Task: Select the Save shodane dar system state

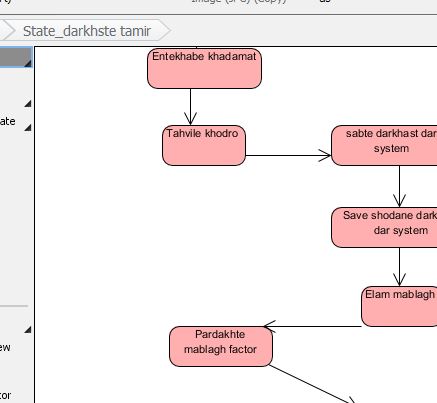Action: pyautogui.click(x=384, y=228)
